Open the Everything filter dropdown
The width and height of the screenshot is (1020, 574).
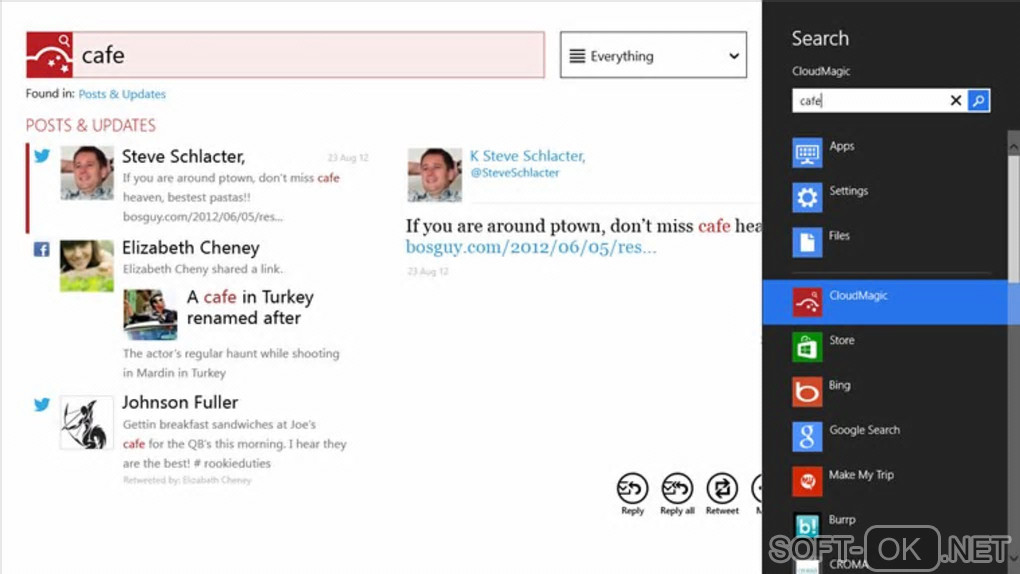(653, 55)
